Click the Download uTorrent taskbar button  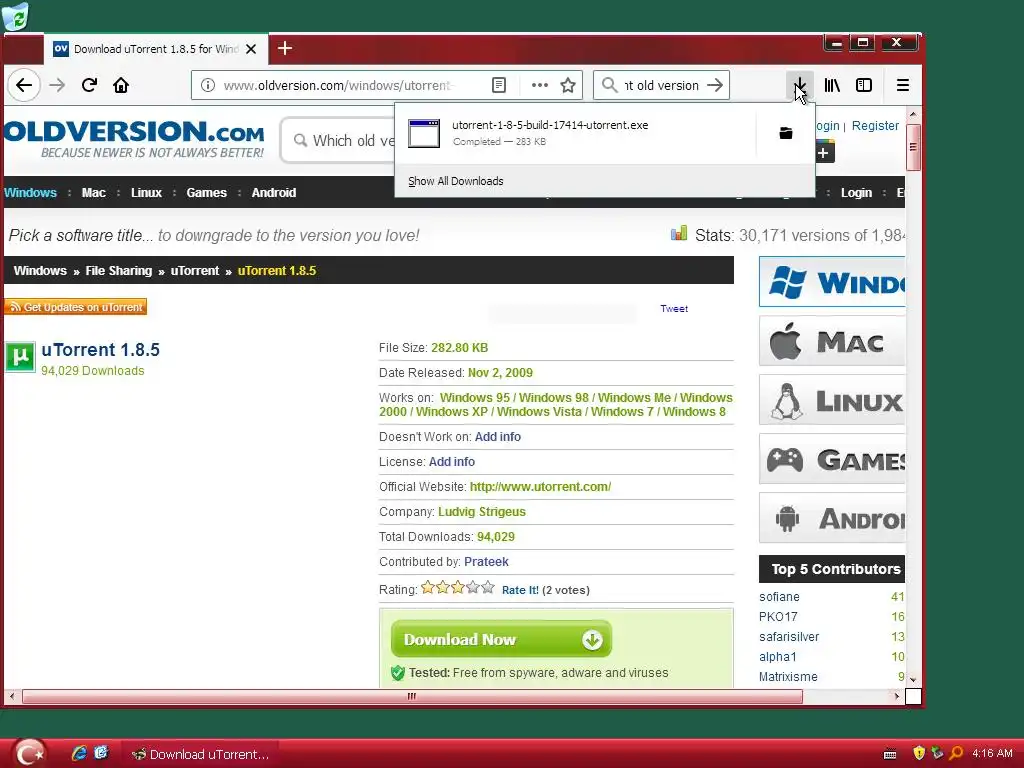pos(202,754)
